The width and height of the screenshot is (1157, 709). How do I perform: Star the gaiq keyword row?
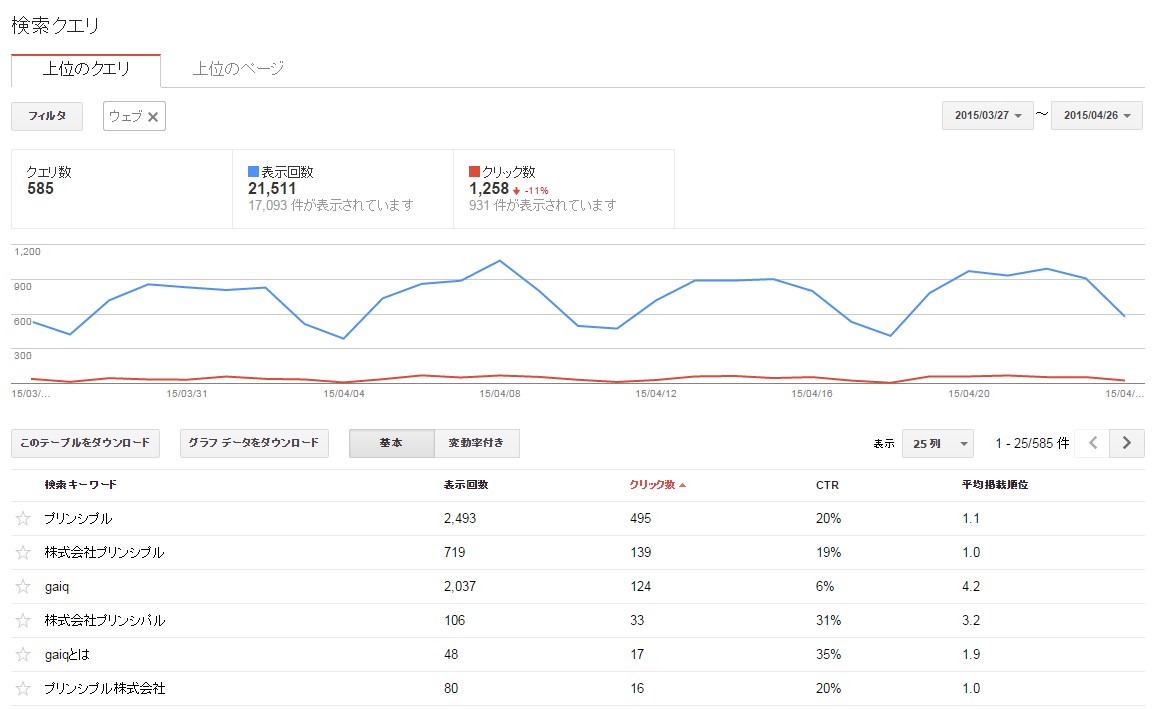tap(24, 587)
